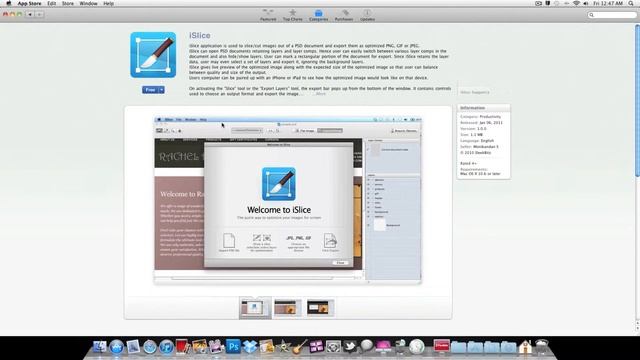Open the iSlice Support link

(x=475, y=92)
